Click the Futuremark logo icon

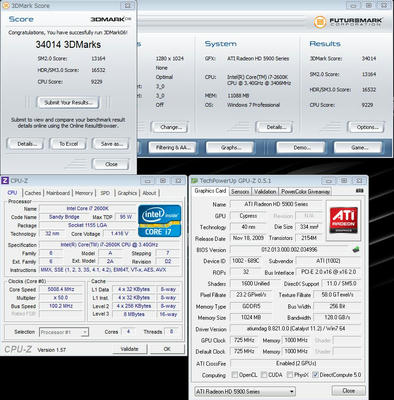point(320,22)
